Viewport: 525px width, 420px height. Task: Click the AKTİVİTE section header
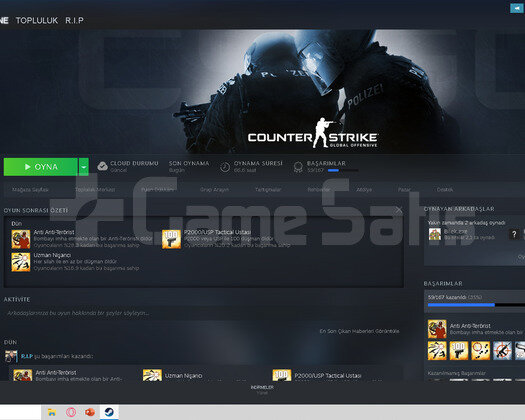click(17, 299)
